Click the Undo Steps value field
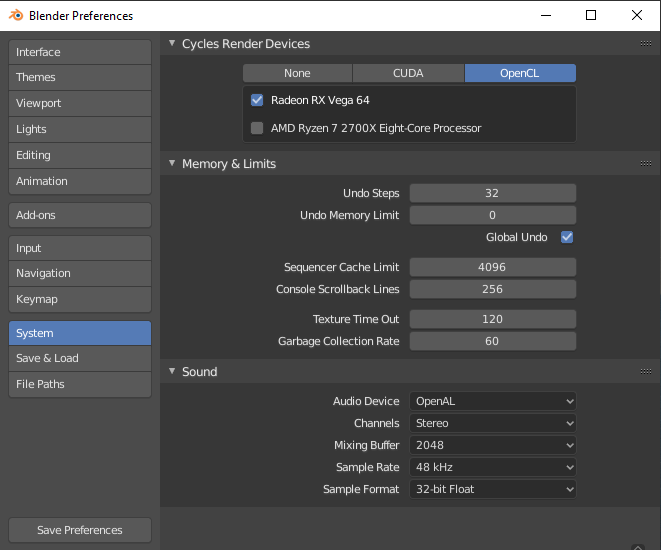The height and width of the screenshot is (550, 662). tap(493, 193)
